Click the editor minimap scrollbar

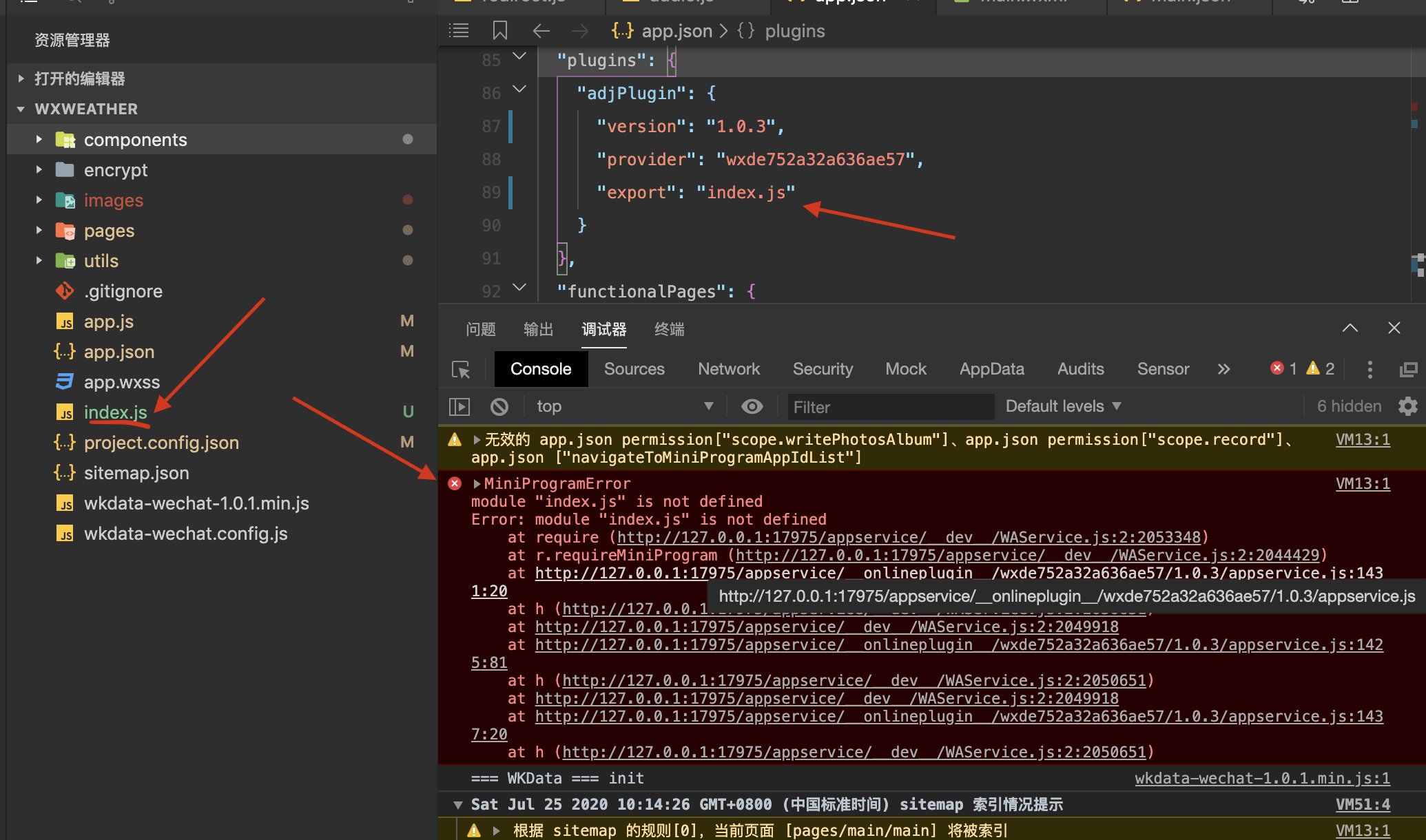[1416, 172]
